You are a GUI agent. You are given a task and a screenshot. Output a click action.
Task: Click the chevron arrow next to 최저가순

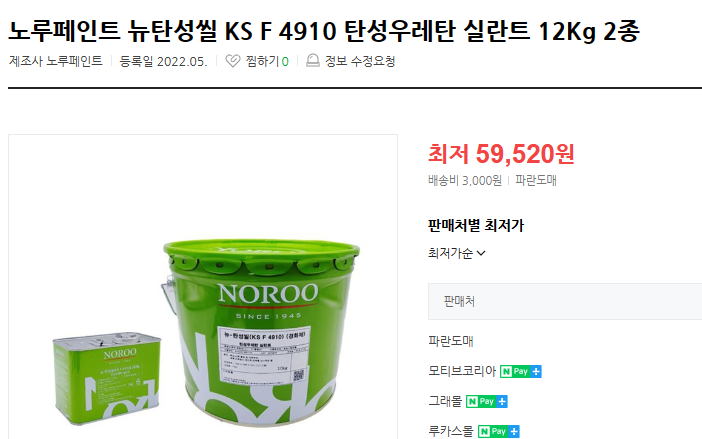[481, 253]
